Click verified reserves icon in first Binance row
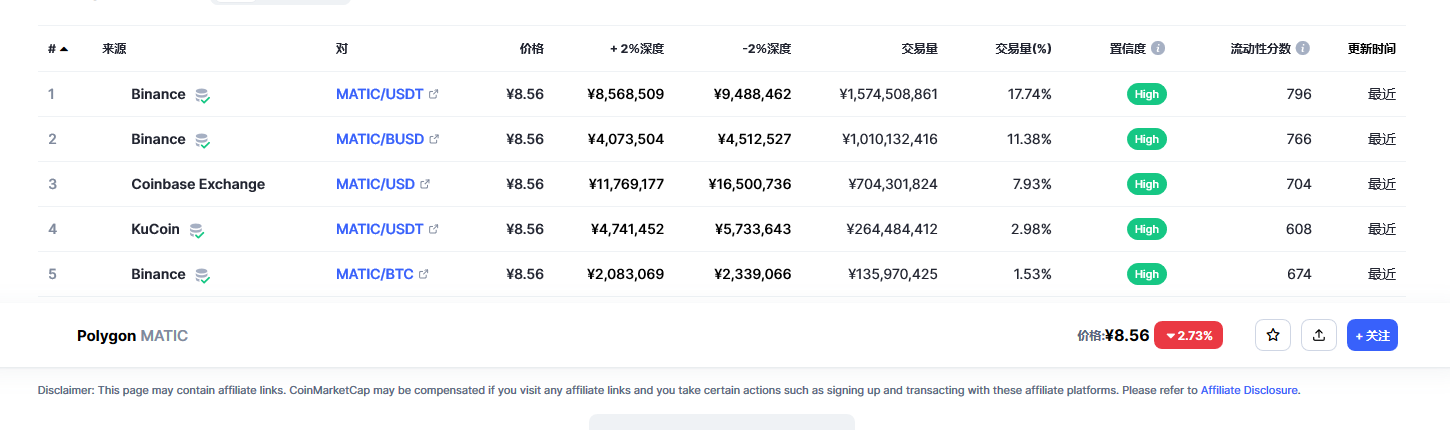Screen dimensions: 1450x430 pyautogui.click(x=202, y=95)
